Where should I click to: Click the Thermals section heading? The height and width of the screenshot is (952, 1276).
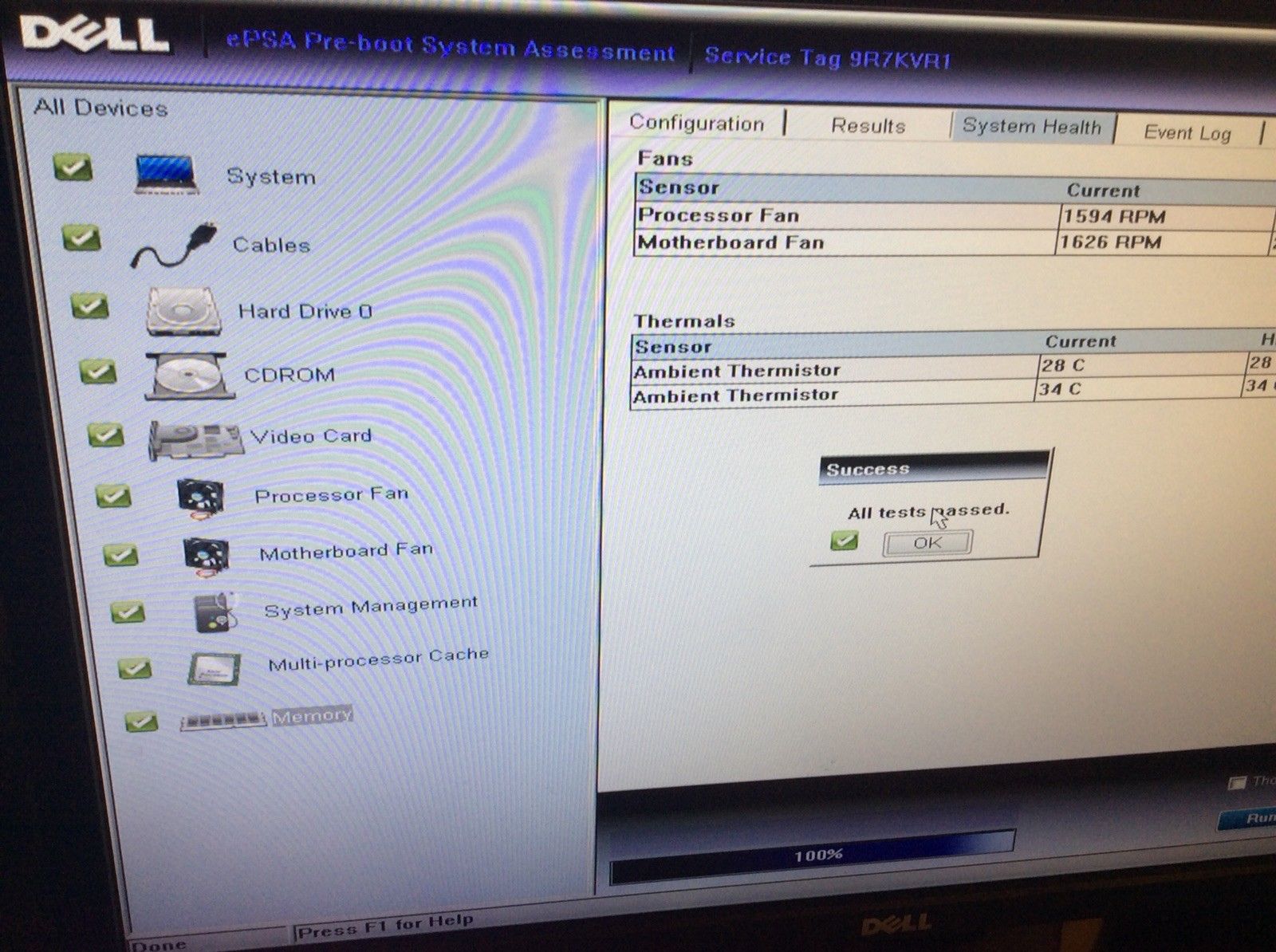[684, 321]
